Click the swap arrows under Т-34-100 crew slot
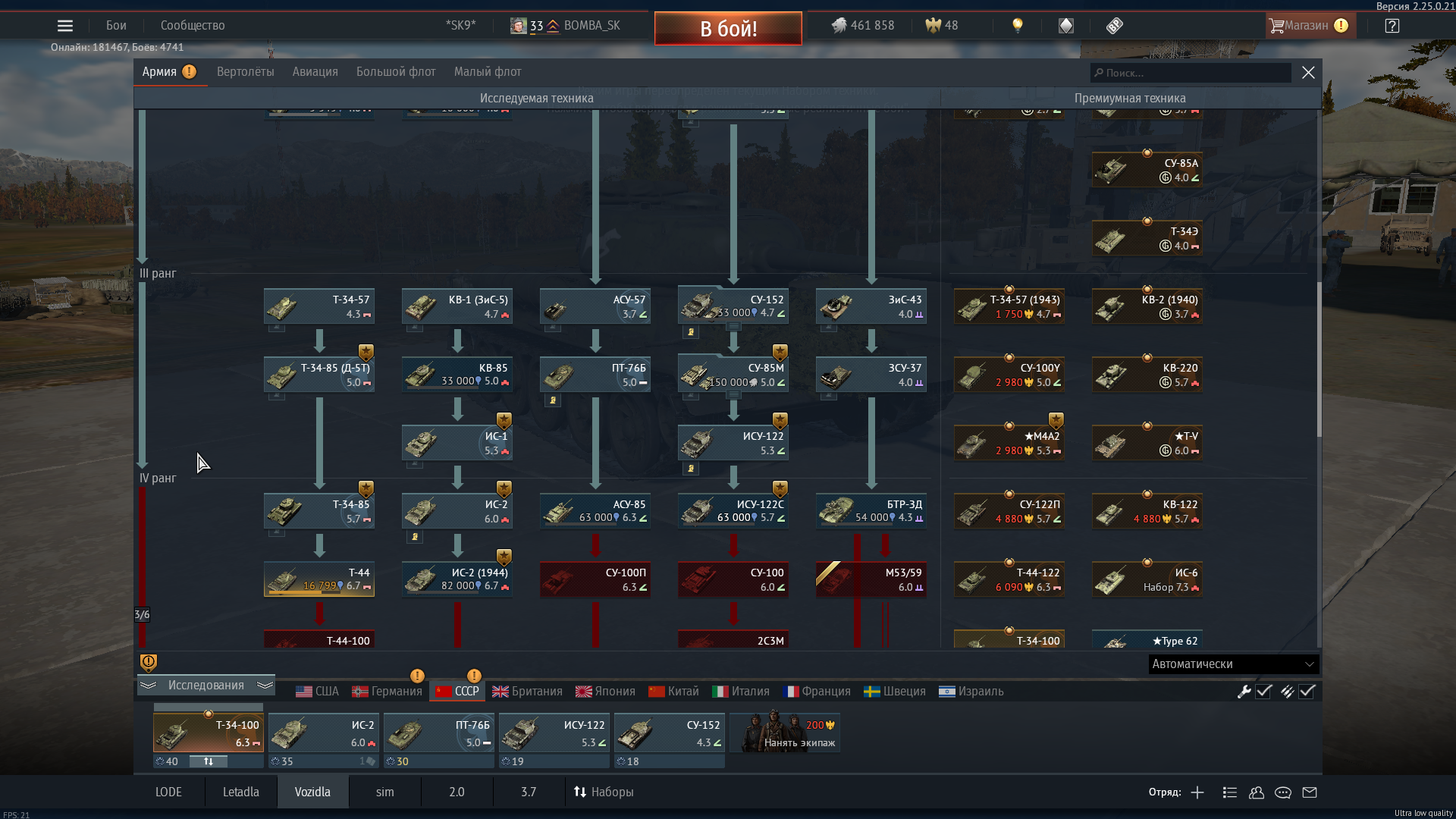The height and width of the screenshot is (819, 1456). (x=208, y=761)
